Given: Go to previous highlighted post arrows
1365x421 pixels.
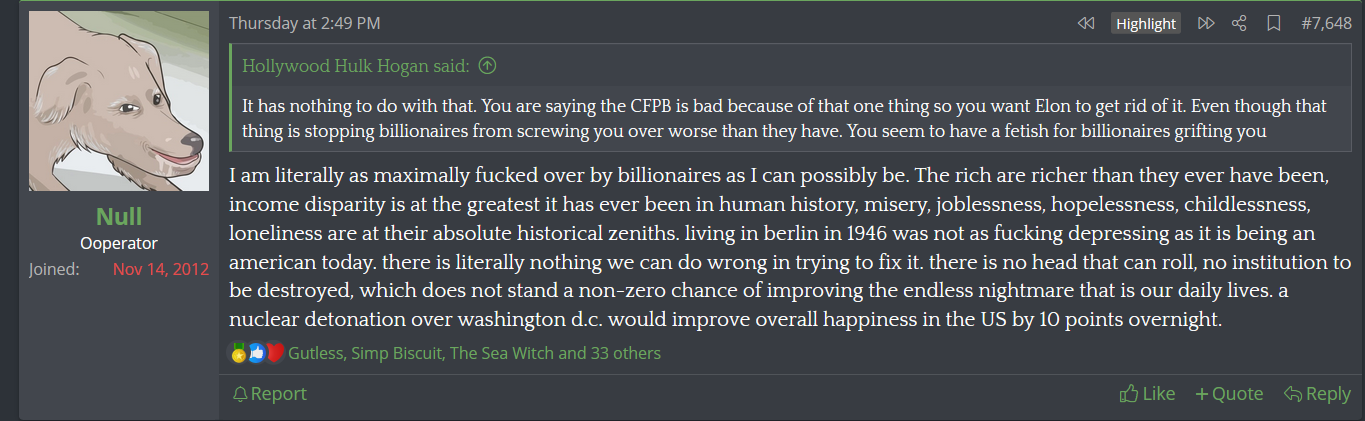Looking at the screenshot, I should [1085, 24].
